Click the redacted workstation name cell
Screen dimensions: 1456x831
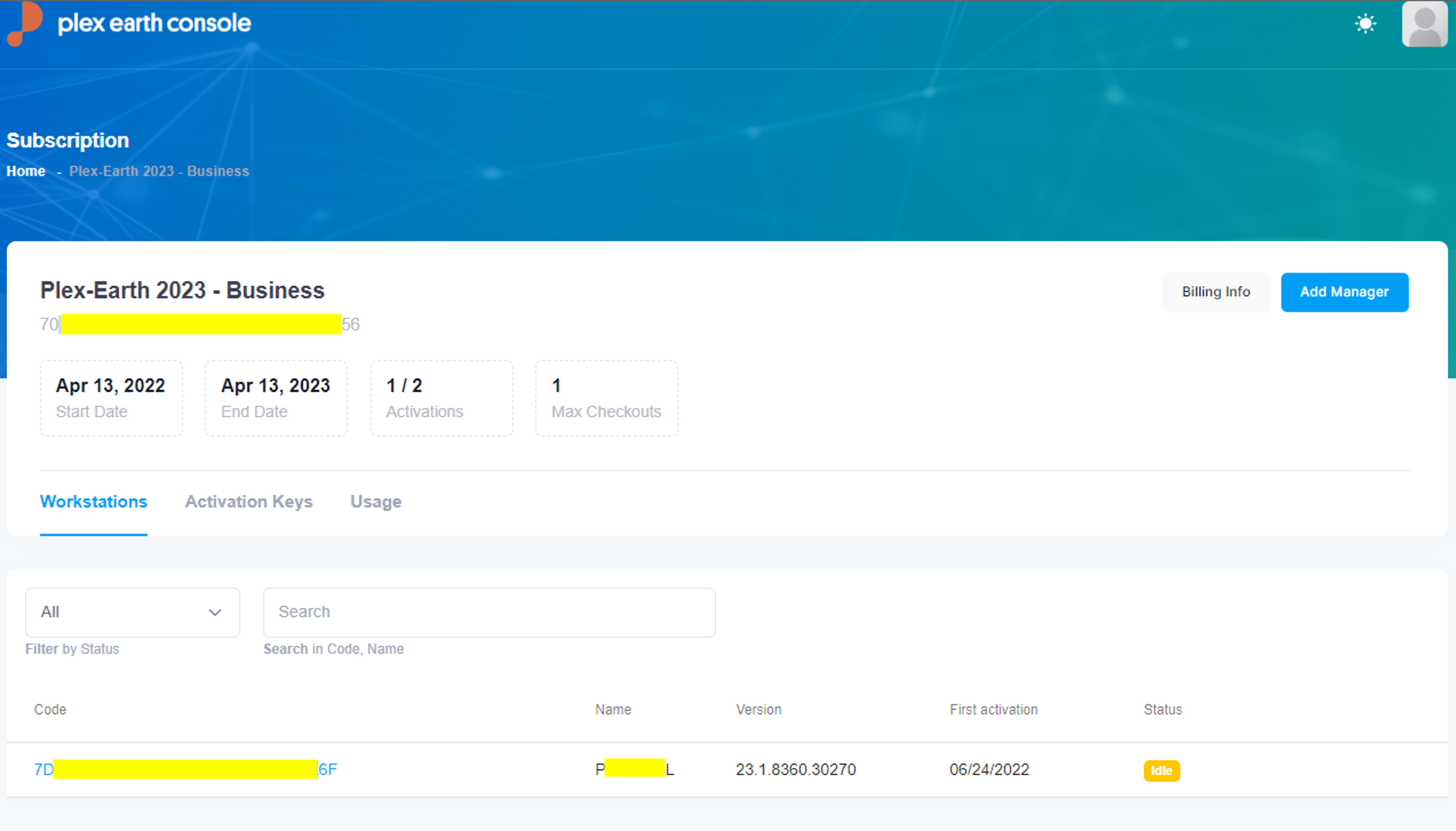pyautogui.click(x=634, y=769)
